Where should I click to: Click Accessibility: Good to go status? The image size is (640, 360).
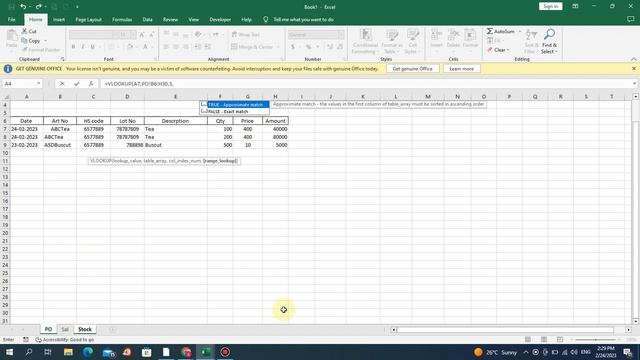click(x=65, y=340)
